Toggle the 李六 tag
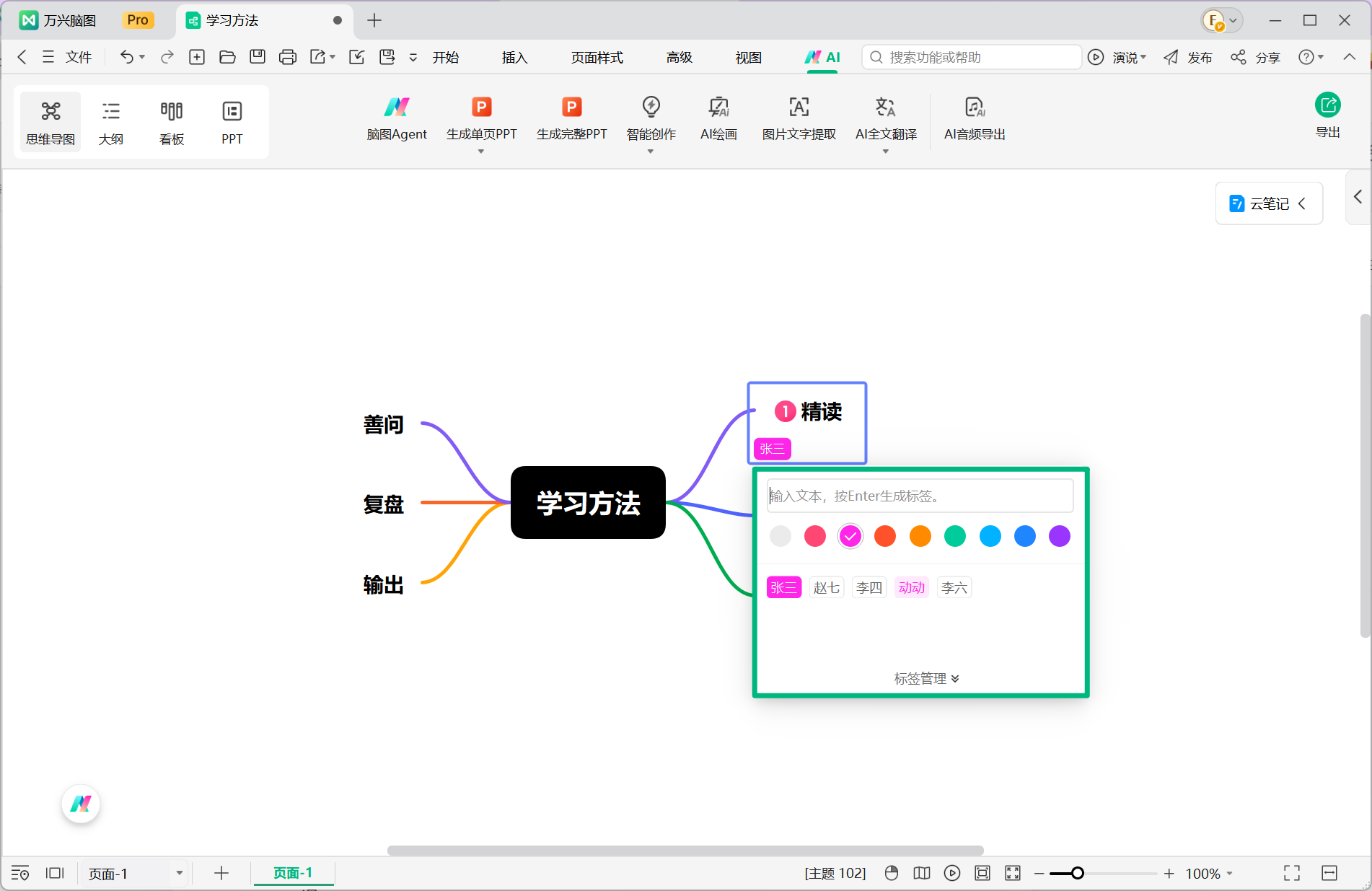1372x891 pixels. 954,587
